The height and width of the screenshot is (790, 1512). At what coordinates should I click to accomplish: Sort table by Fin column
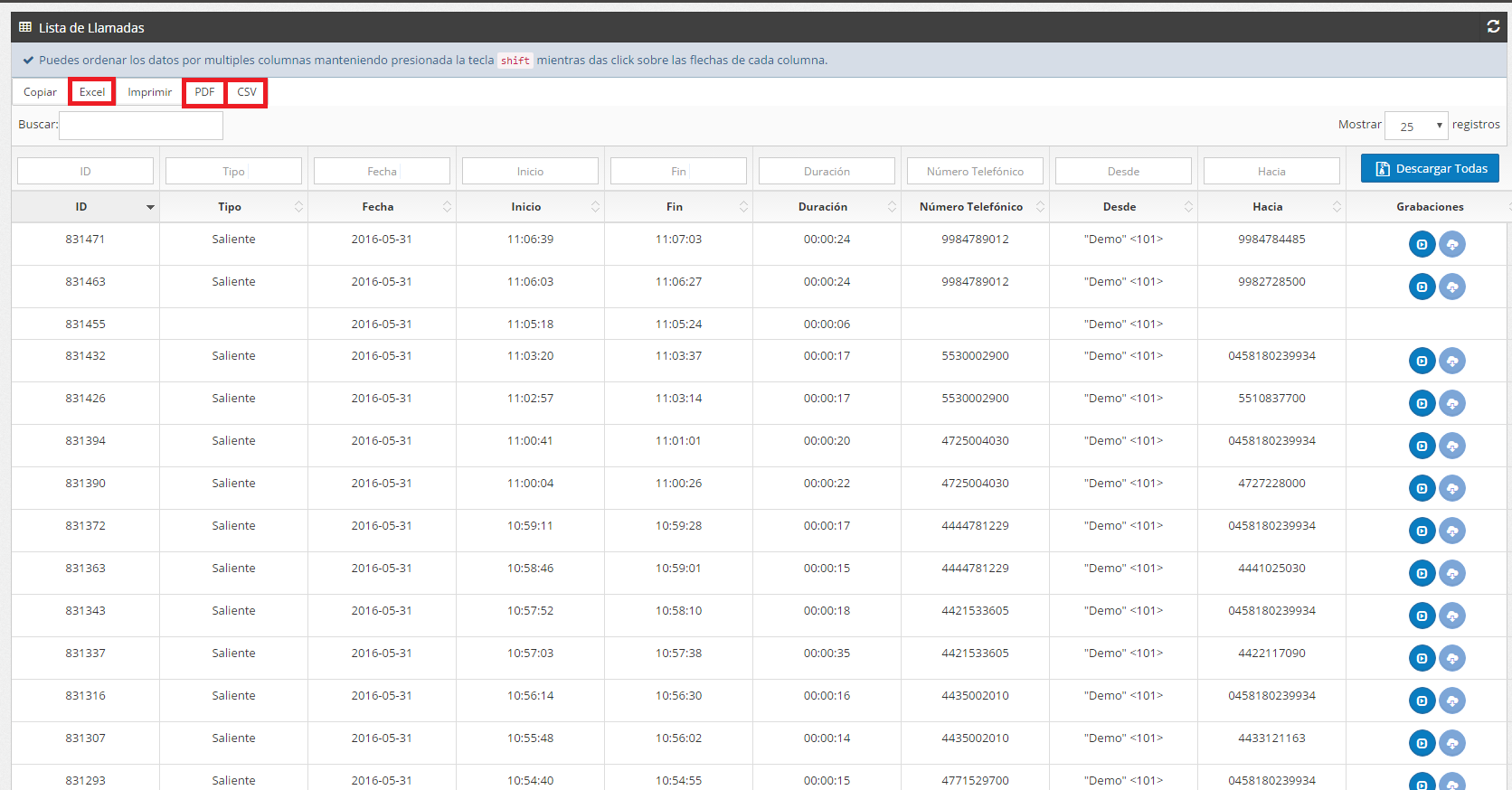(679, 207)
